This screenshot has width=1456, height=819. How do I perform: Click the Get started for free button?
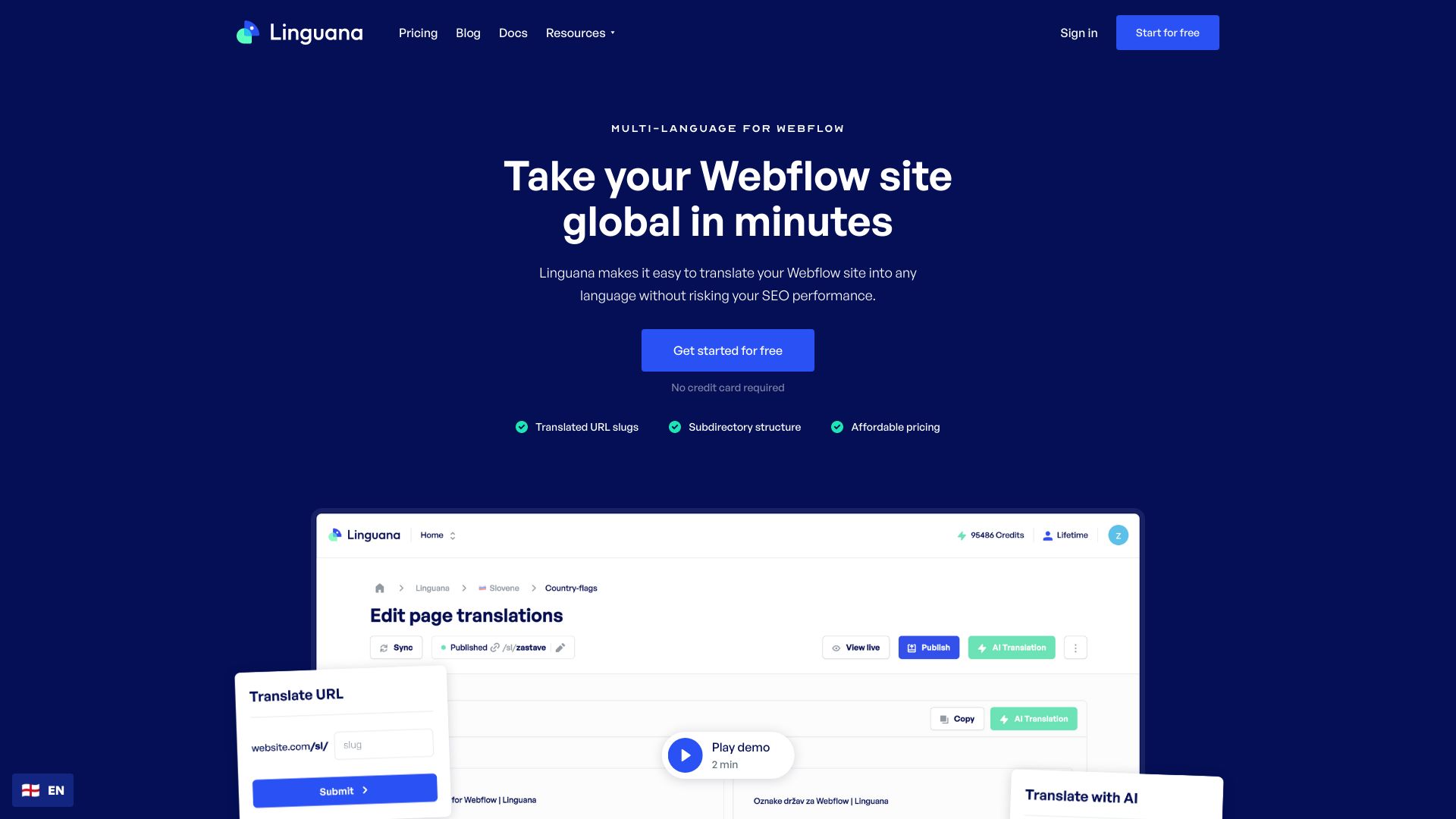click(x=728, y=350)
